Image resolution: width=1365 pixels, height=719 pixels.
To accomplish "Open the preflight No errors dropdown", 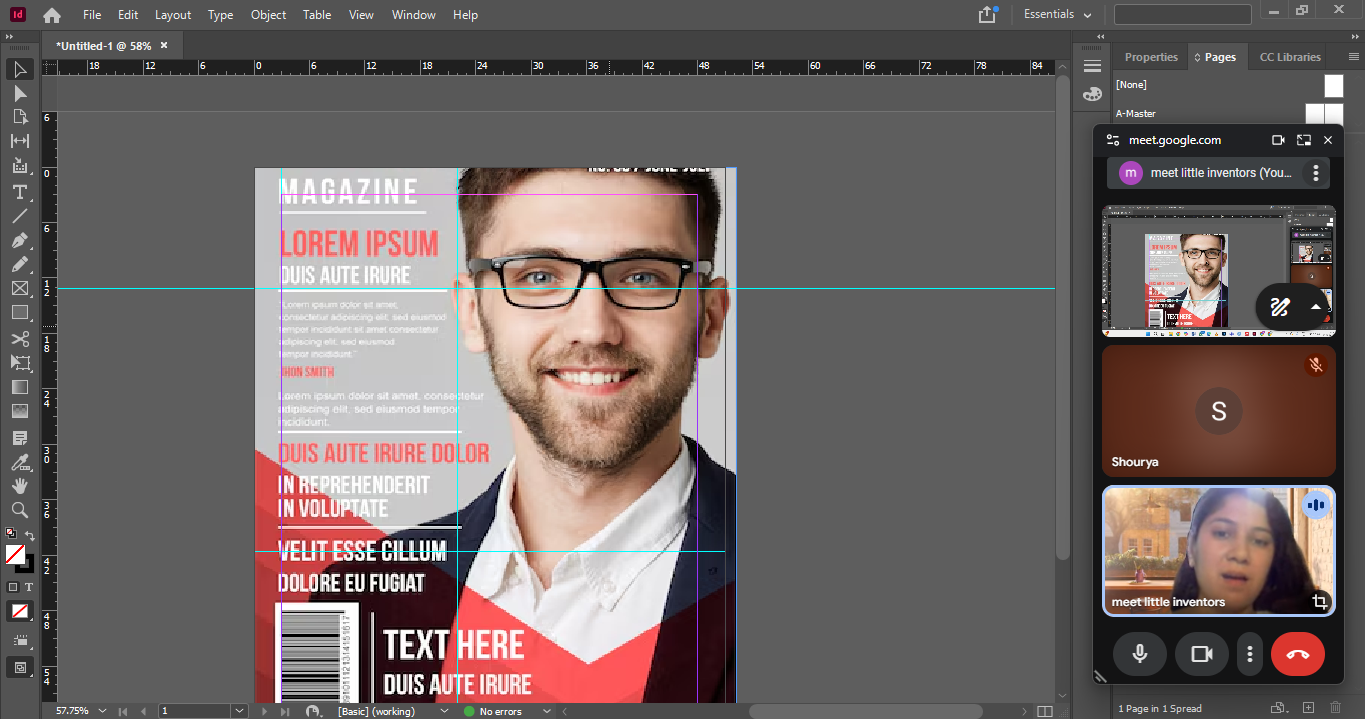I will tap(546, 711).
